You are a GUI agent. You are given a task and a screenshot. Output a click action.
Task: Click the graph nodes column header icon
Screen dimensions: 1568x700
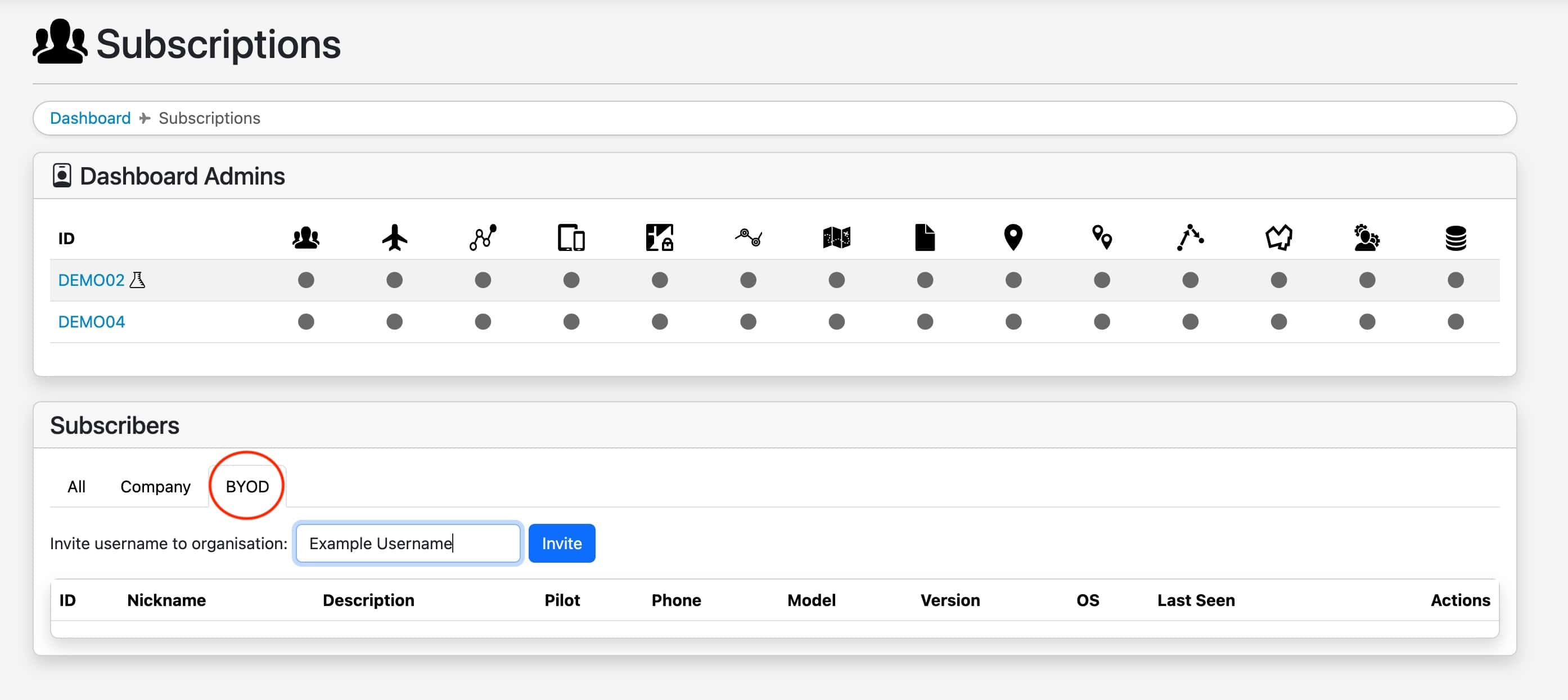pyautogui.click(x=483, y=237)
